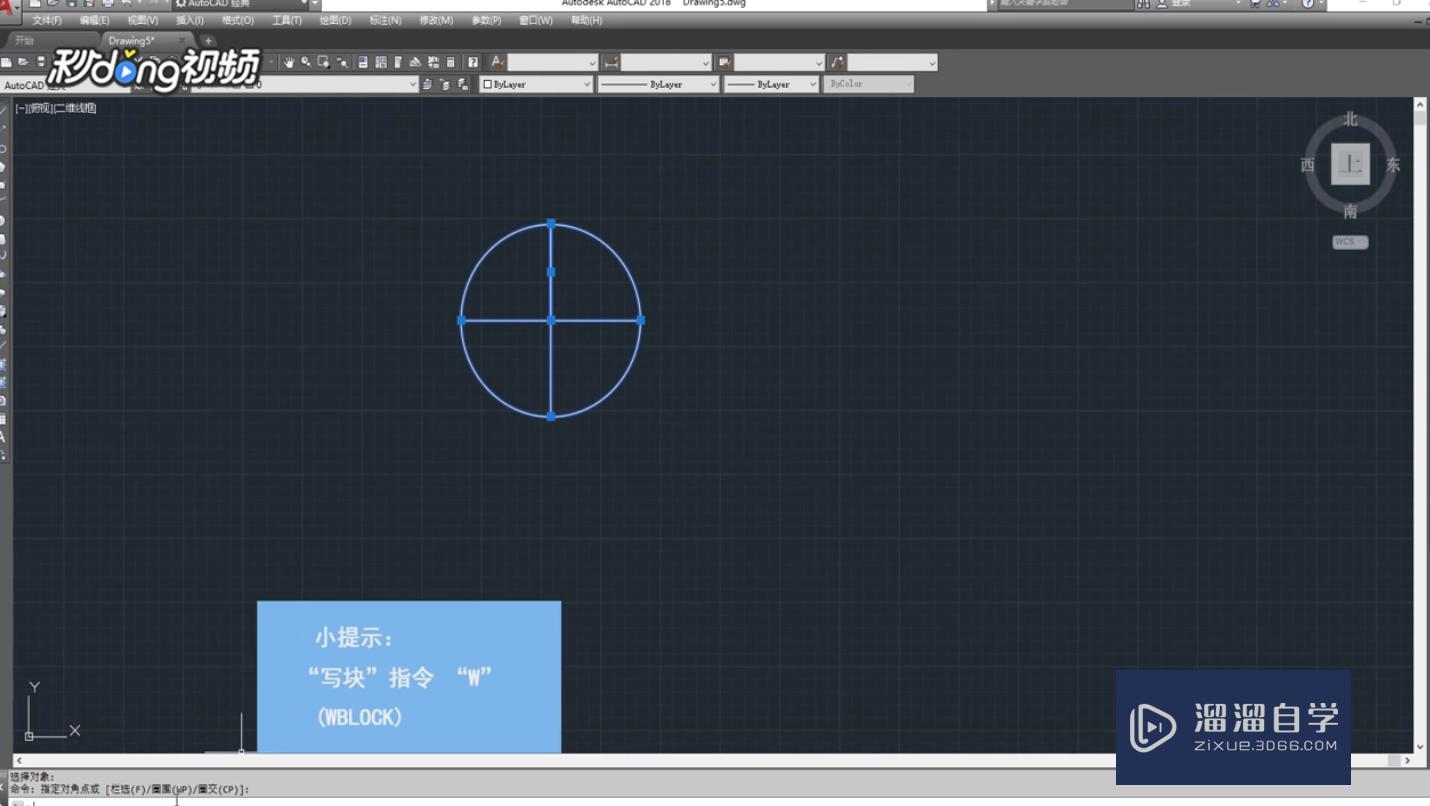Open the Properties palette icon
The image size is (1430, 806).
[363, 62]
